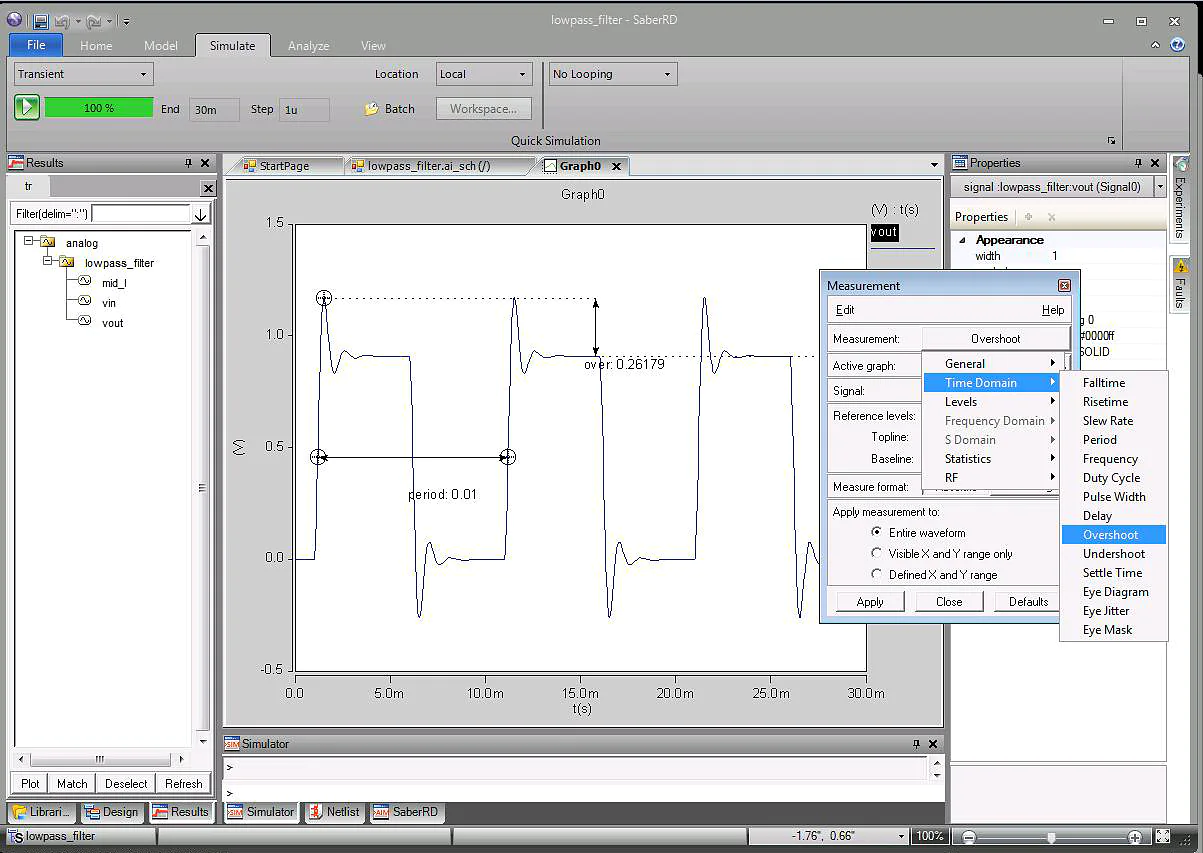Click the ribbon help question mark icon
This screenshot has width=1203, height=853.
1177,45
